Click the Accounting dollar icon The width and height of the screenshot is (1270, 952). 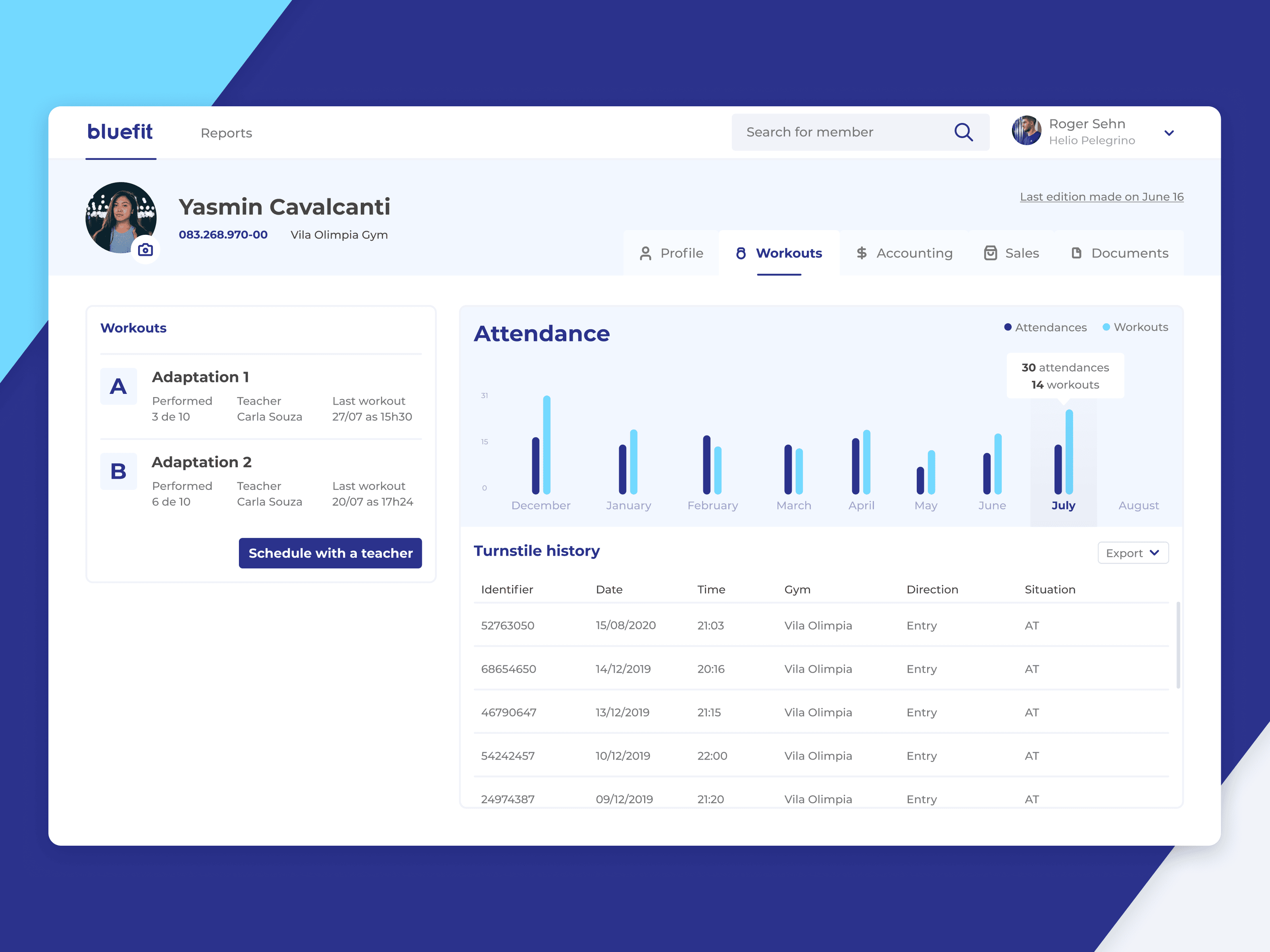point(861,253)
